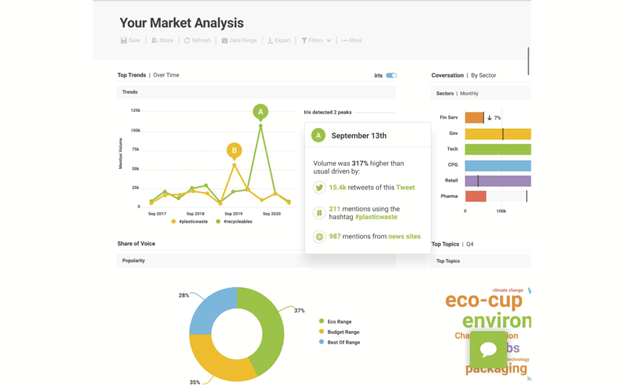The height and width of the screenshot is (389, 624).
Task: Click the September 13th popup title
Action: 359,136
